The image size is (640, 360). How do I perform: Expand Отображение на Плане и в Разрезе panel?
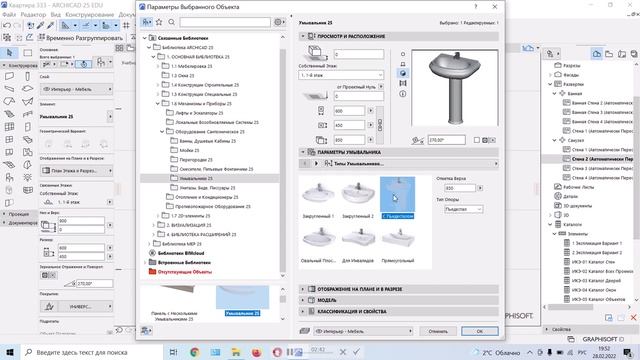coord(302,289)
